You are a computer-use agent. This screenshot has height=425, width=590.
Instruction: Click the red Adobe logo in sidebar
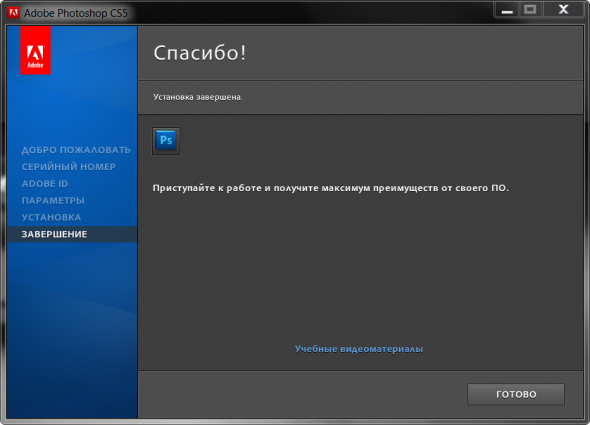pyautogui.click(x=35, y=50)
